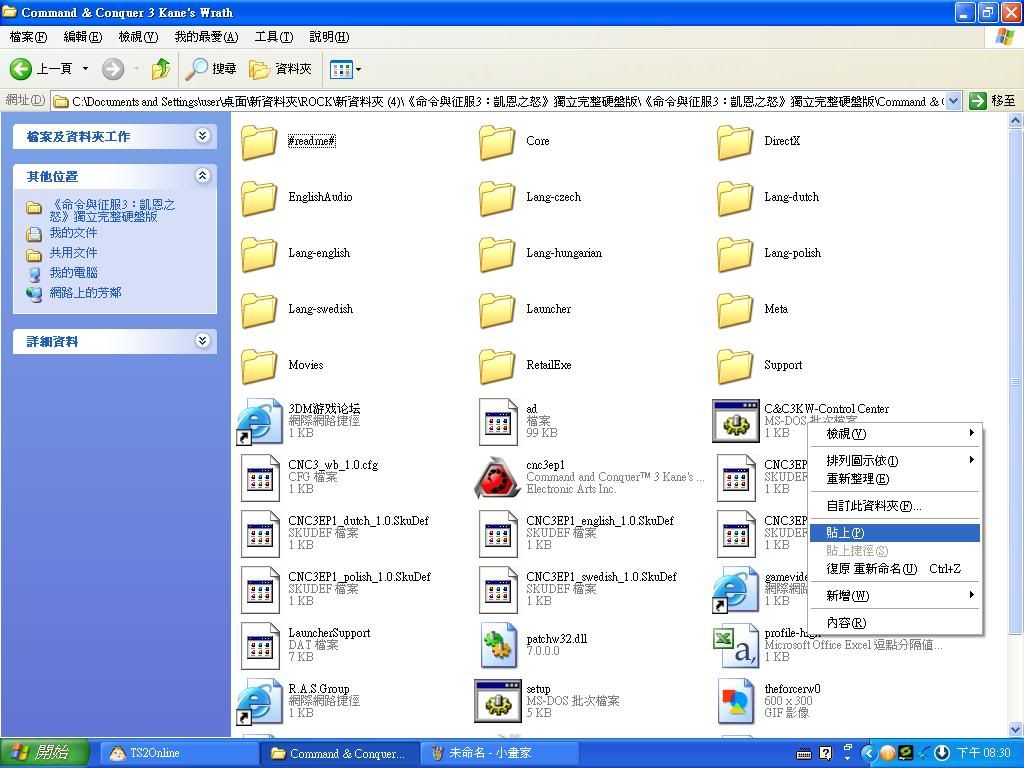Click the Up folder toolbar icon

tap(160, 69)
